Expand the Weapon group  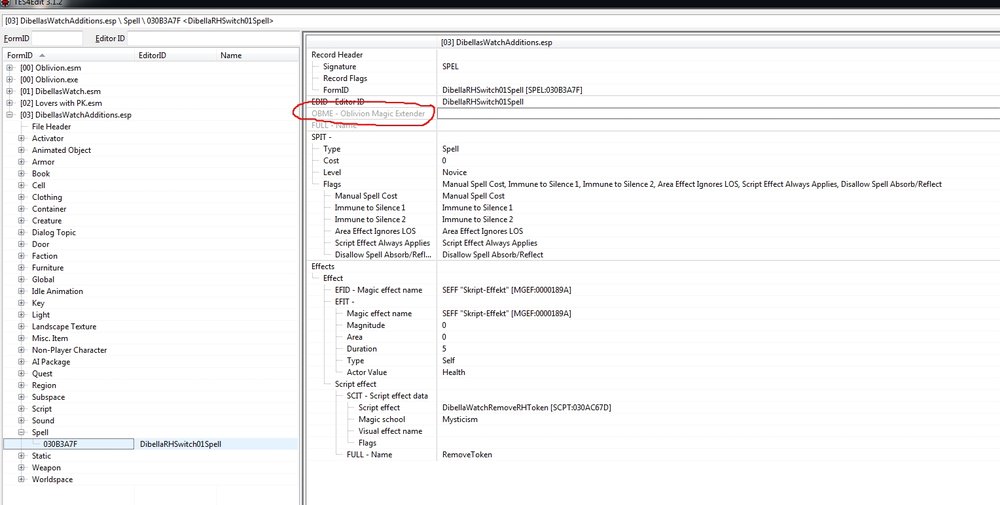coord(21,467)
